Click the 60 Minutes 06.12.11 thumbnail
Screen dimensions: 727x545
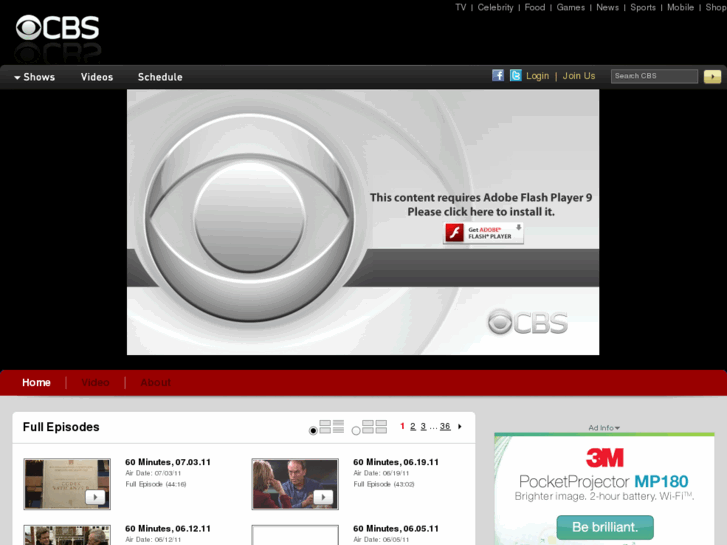click(x=67, y=535)
